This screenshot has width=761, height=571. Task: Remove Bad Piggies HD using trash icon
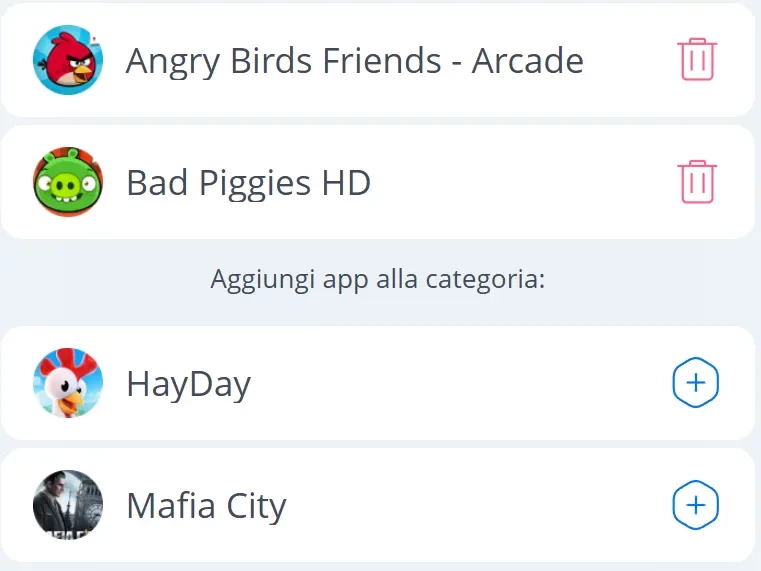(697, 183)
